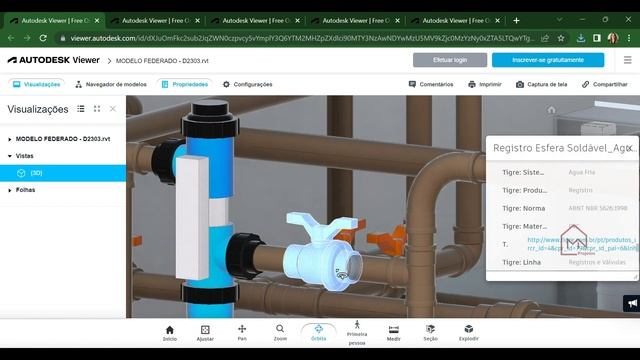The height and width of the screenshot is (360, 640).
Task: Toggle the Órbita orbit tool
Action: coord(318,333)
